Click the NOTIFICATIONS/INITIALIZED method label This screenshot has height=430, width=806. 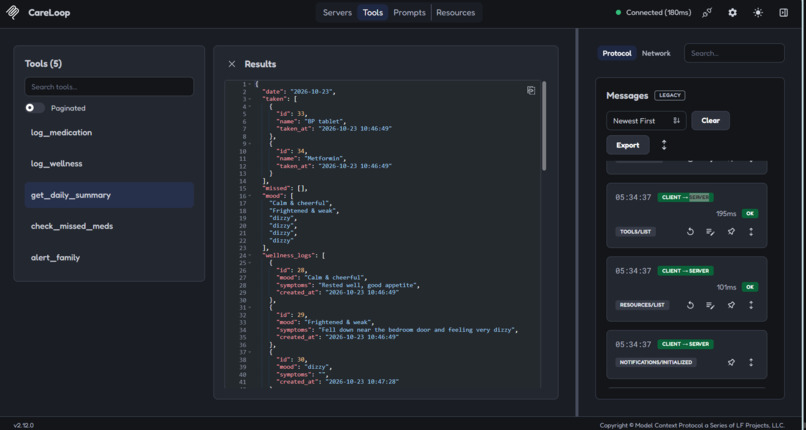coord(655,362)
